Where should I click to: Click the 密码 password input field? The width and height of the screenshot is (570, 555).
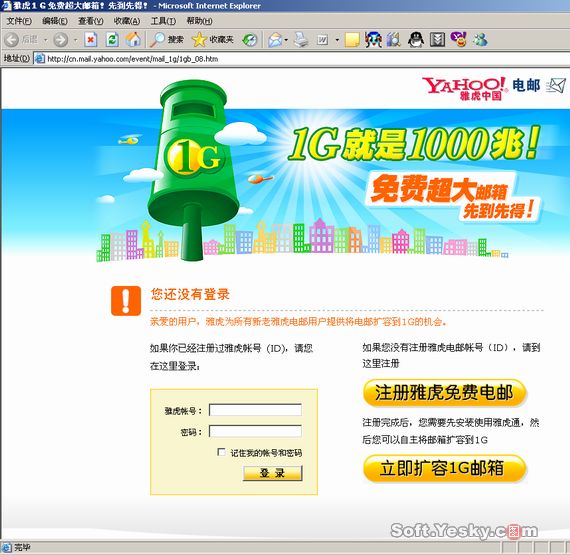pyautogui.click(x=255, y=431)
